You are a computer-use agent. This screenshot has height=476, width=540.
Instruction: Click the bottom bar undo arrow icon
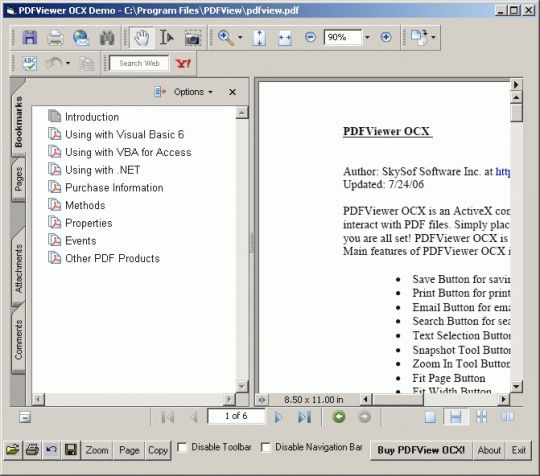click(x=51, y=450)
